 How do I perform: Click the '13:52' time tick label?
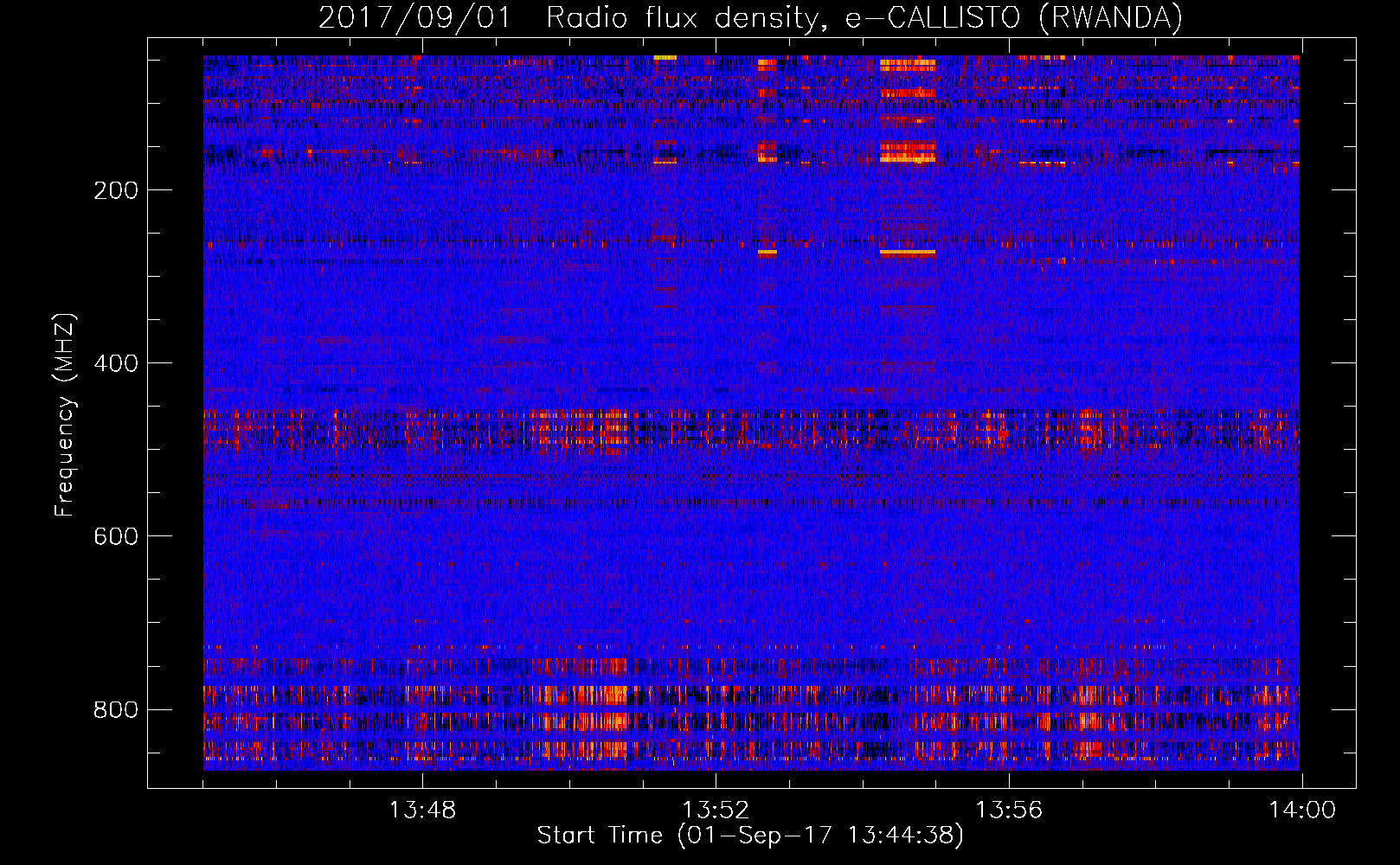click(x=716, y=811)
